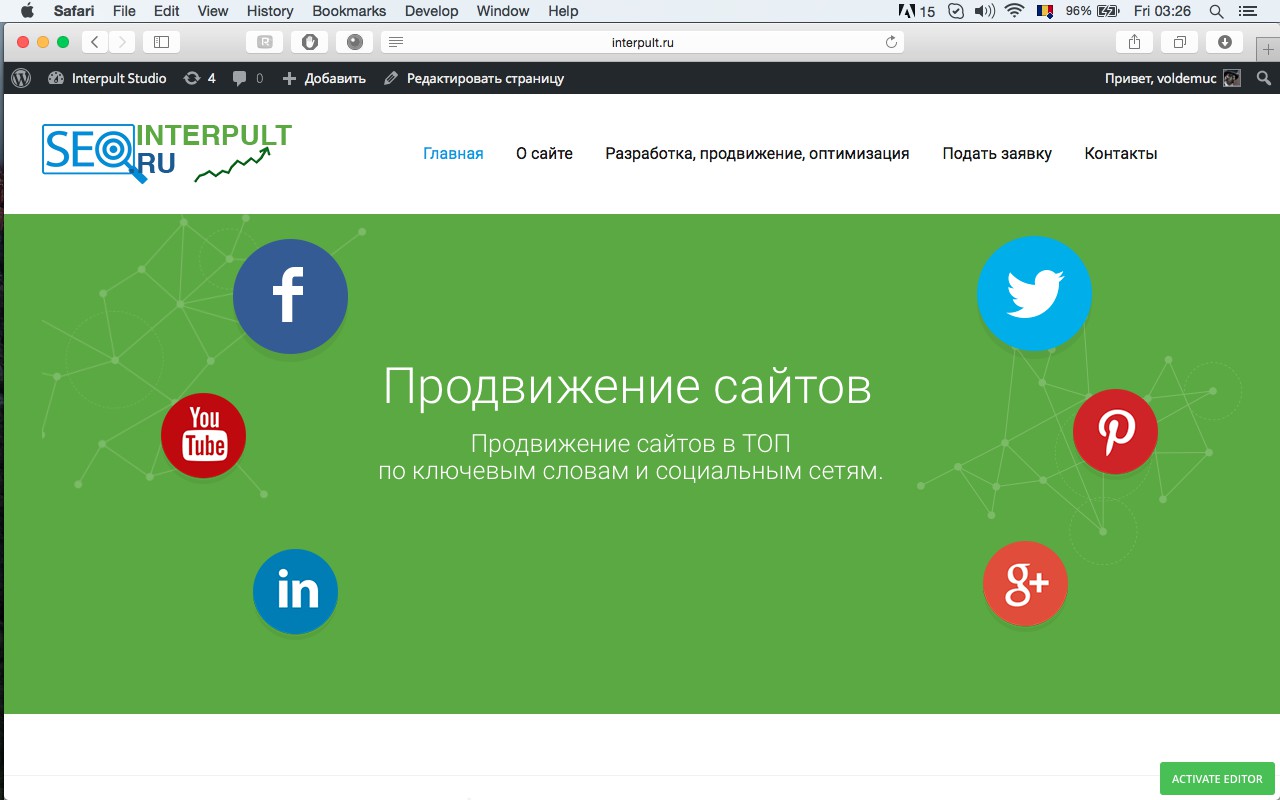Screen dimensions: 1280x800
Task: Open the Develop menu
Action: (x=432, y=11)
